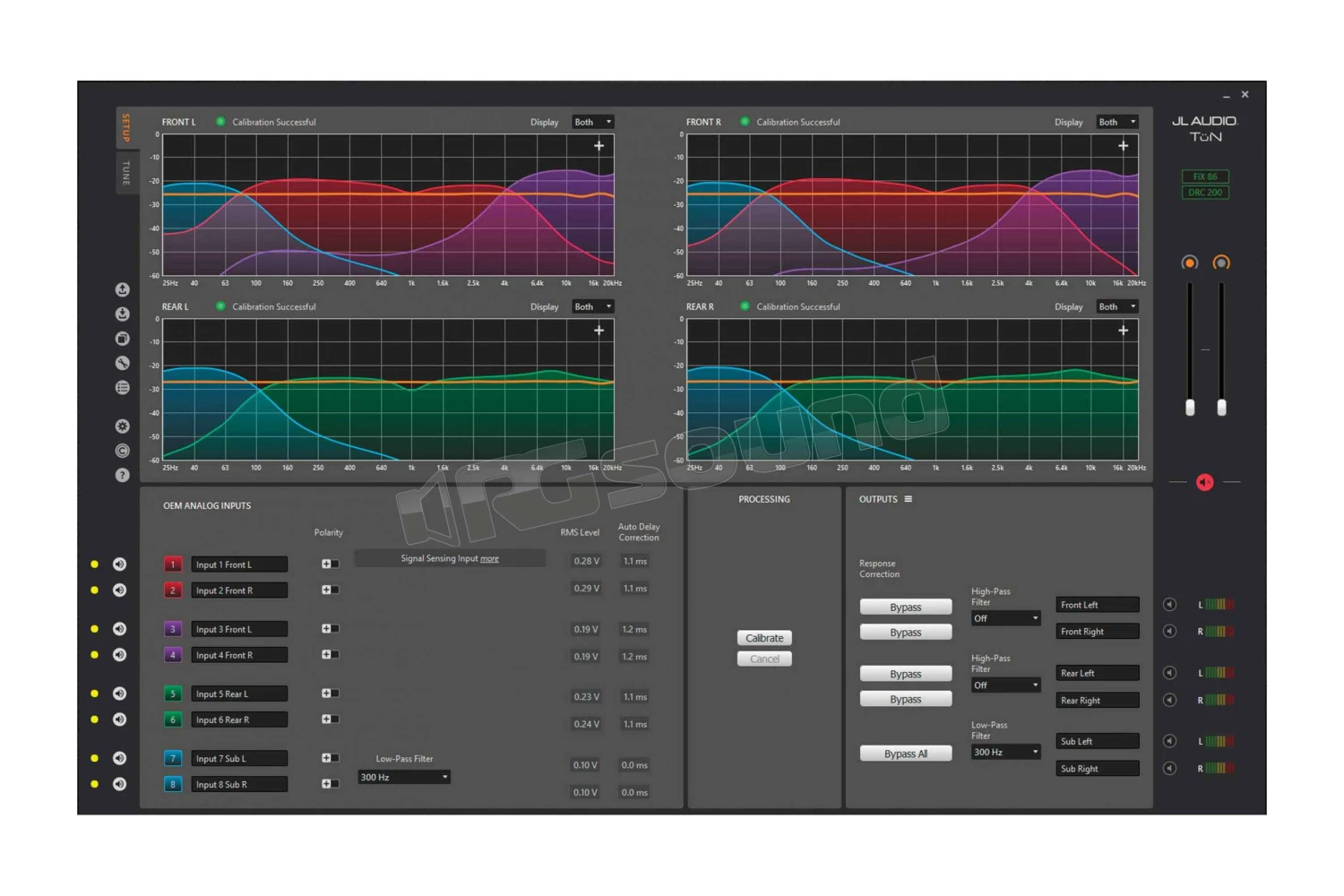Image resolution: width=1344 pixels, height=896 pixels.
Task: Expand the front outputs High-Pass Filter dropdown
Action: click(x=1005, y=619)
